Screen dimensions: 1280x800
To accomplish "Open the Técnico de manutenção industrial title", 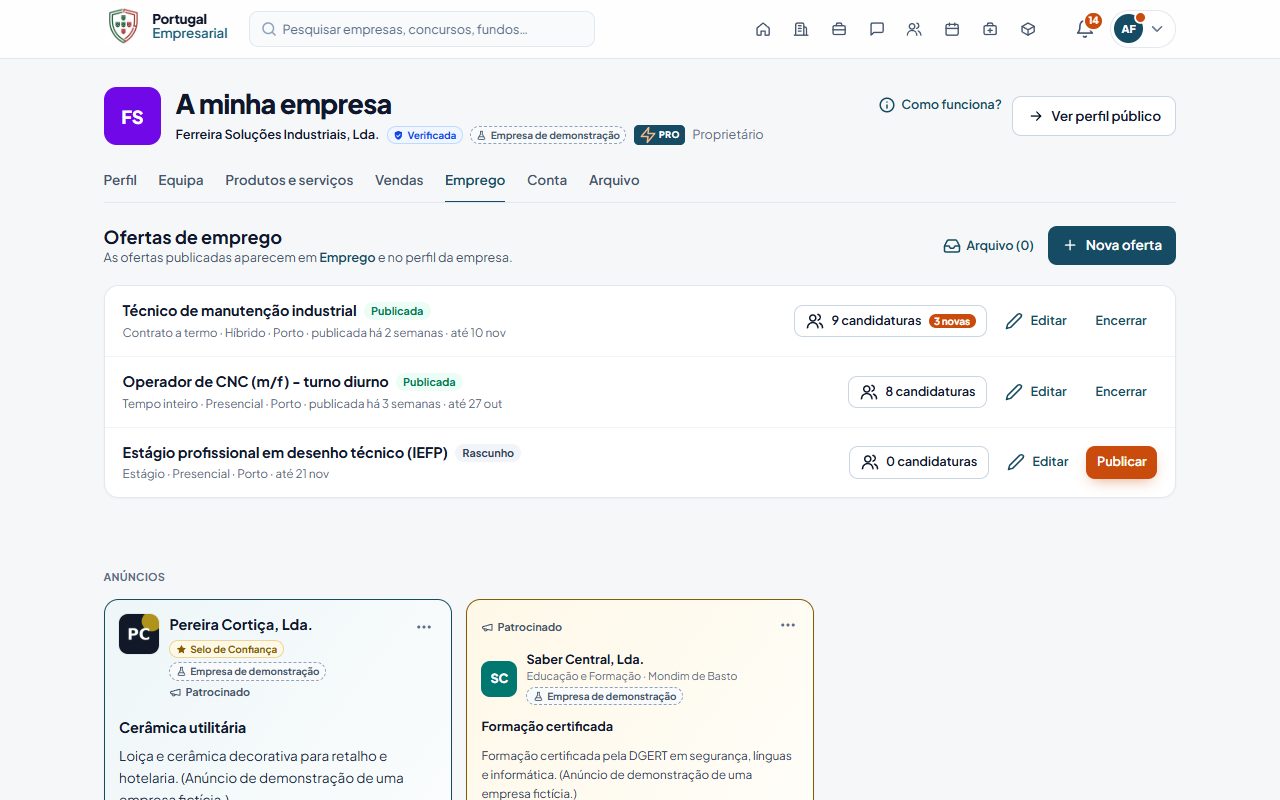I will pyautogui.click(x=239, y=311).
